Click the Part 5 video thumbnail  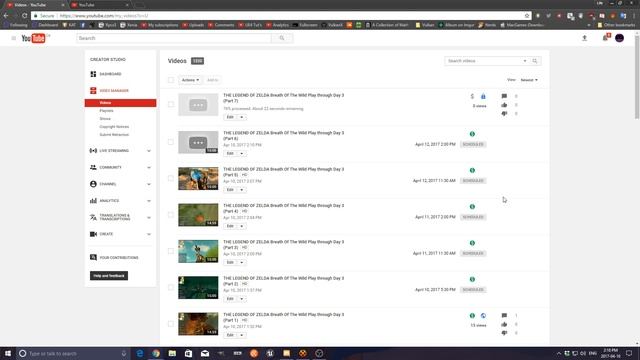(x=198, y=178)
